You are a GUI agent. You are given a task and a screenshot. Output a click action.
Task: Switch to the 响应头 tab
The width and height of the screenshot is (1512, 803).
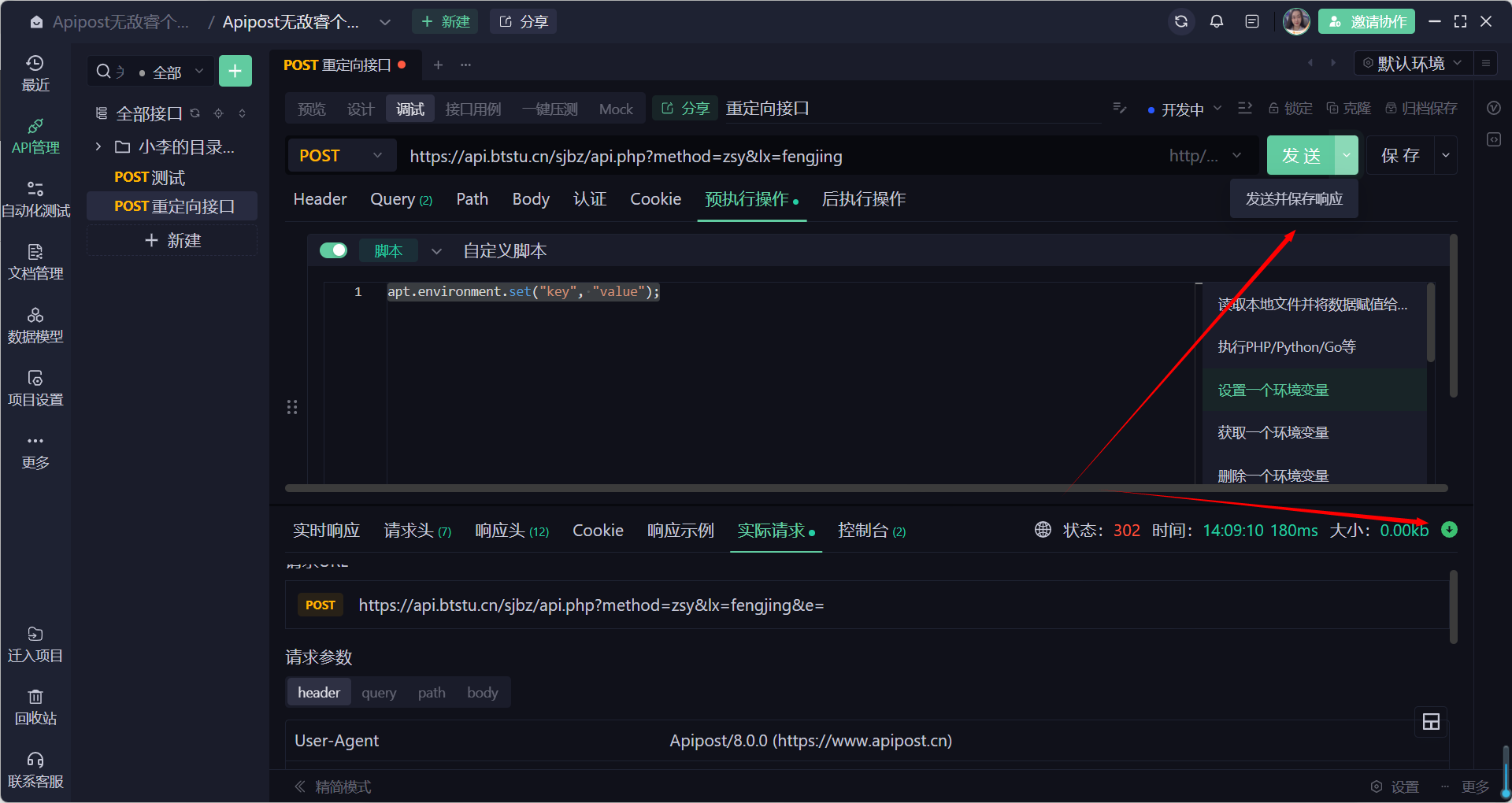[x=512, y=531]
